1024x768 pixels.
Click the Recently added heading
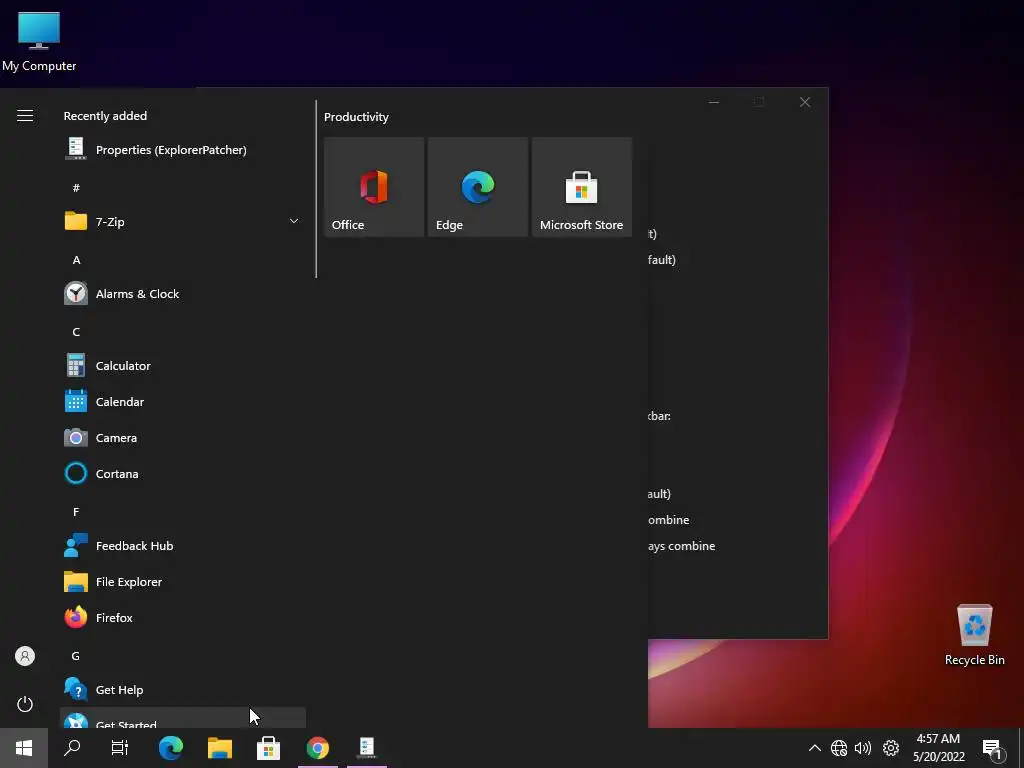105,116
